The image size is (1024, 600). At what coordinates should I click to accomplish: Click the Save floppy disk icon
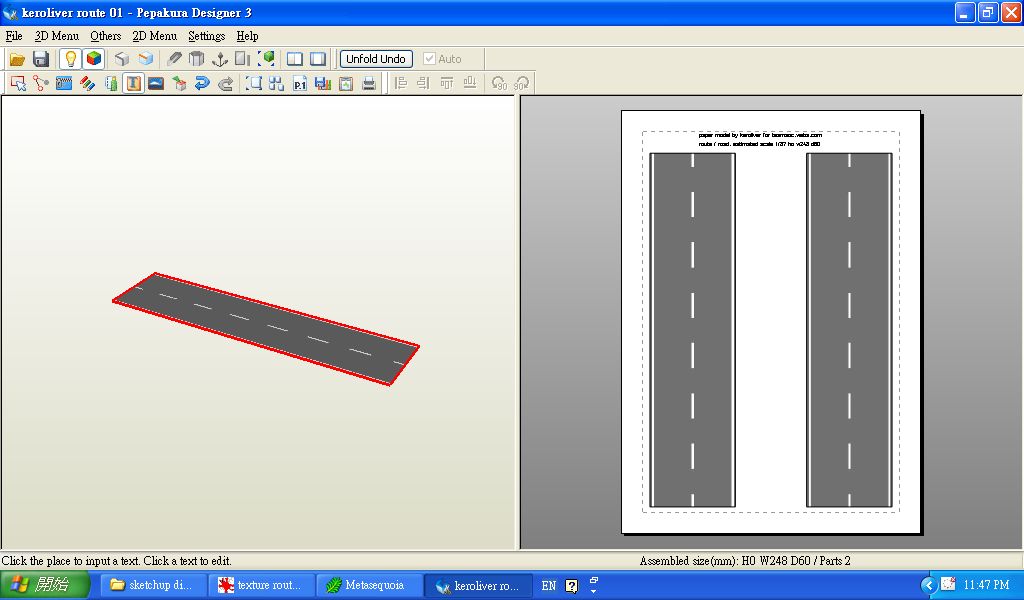click(41, 59)
